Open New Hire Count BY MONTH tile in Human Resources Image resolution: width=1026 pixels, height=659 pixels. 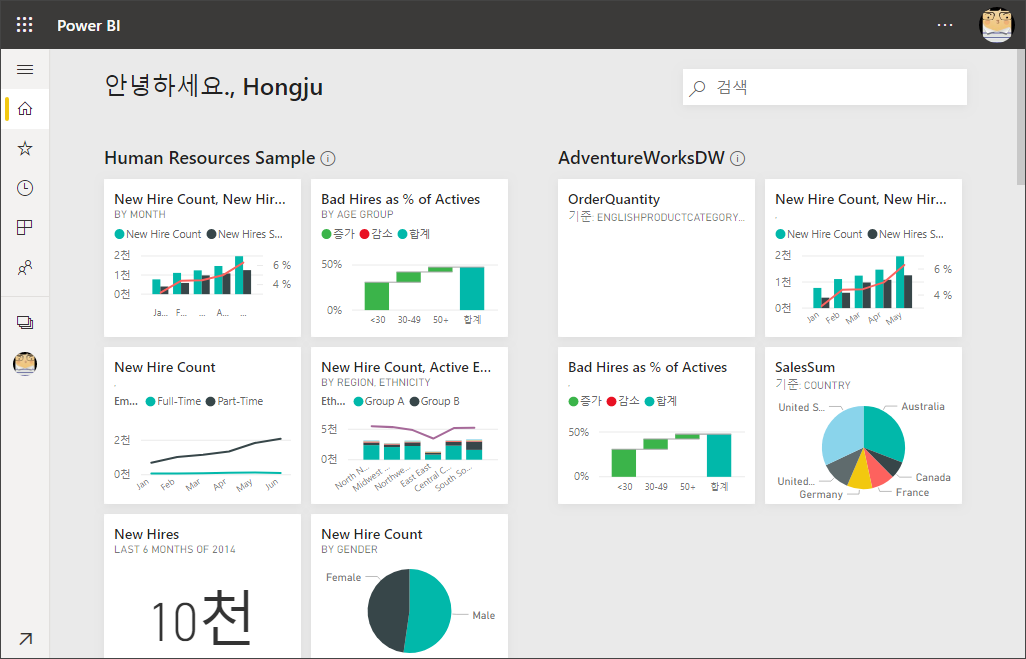coord(202,258)
